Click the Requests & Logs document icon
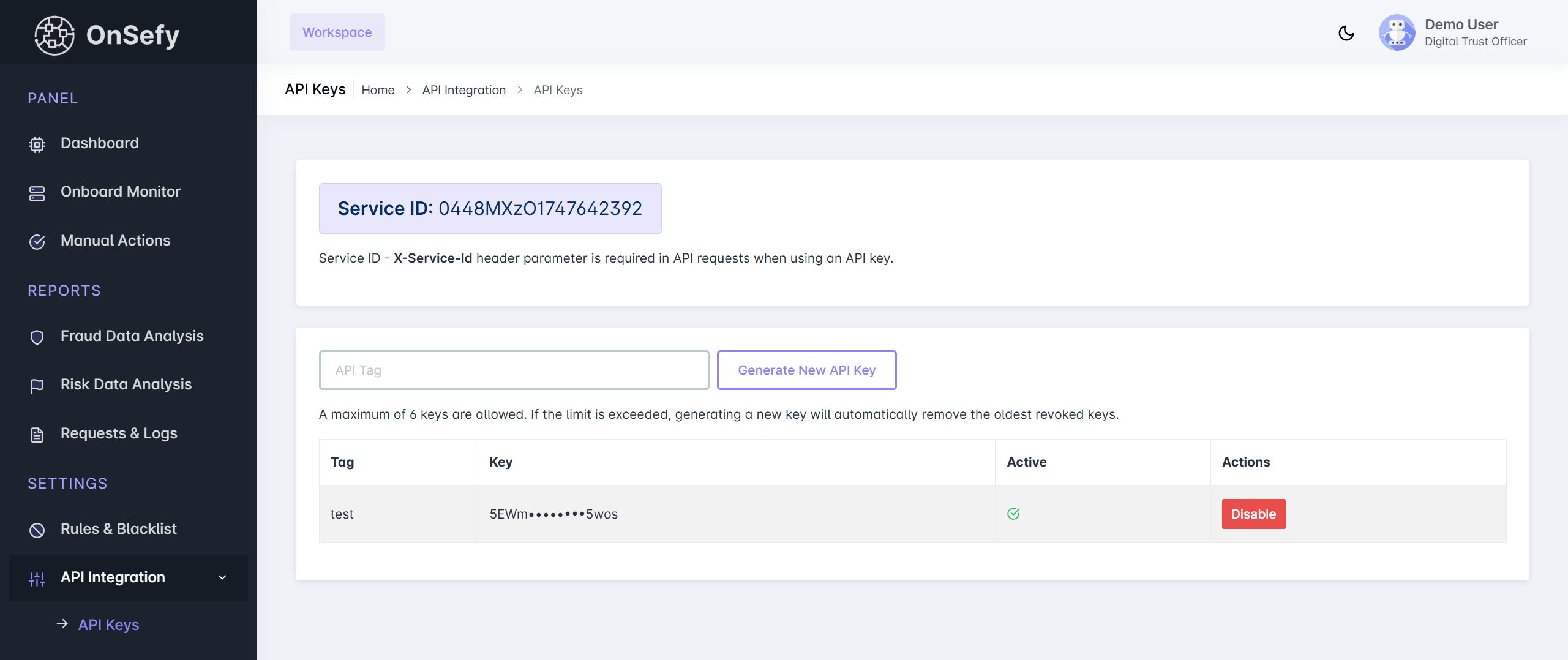Screen dimensions: 1568x660 (37, 435)
